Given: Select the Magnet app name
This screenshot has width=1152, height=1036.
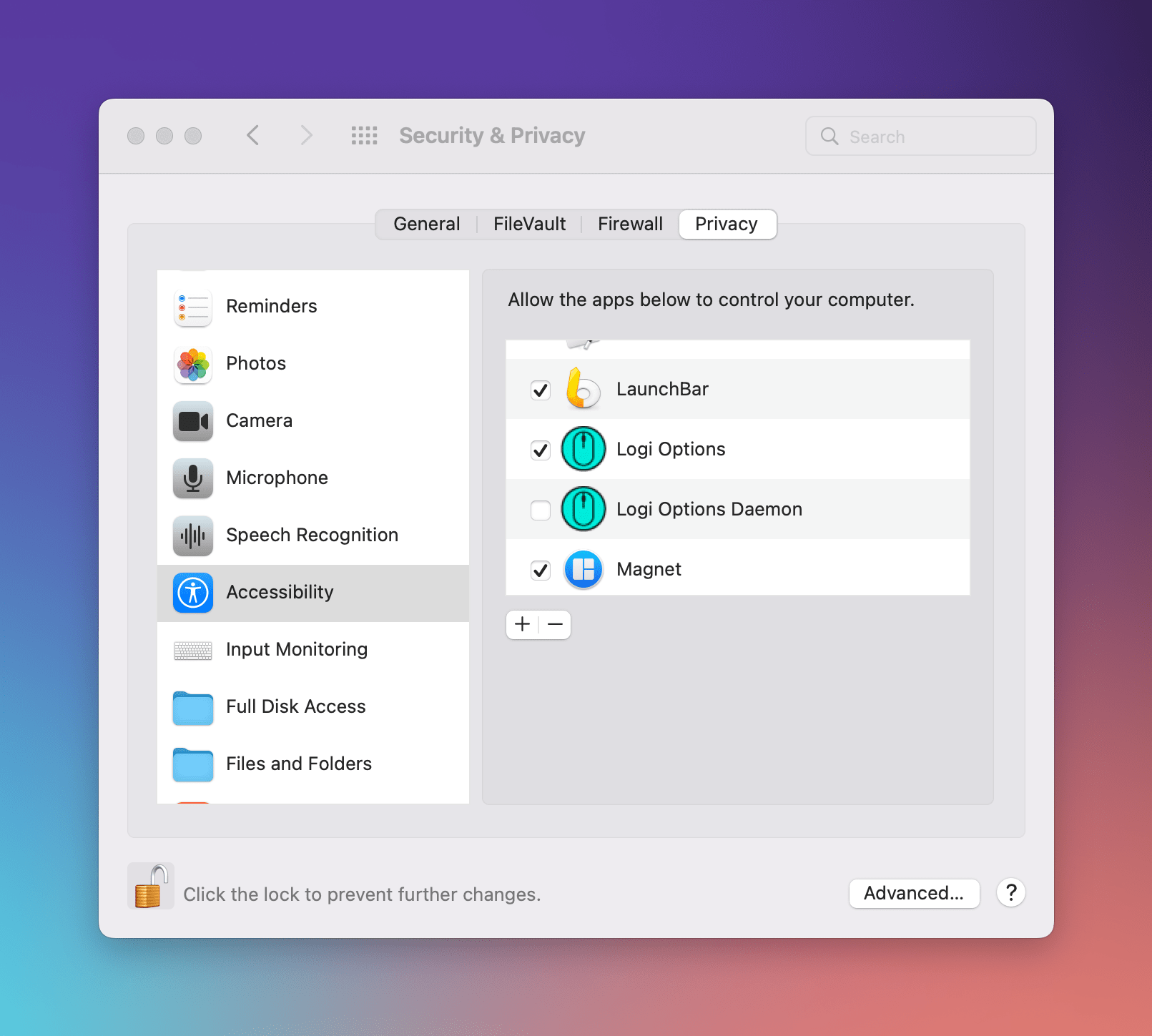Looking at the screenshot, I should (649, 569).
